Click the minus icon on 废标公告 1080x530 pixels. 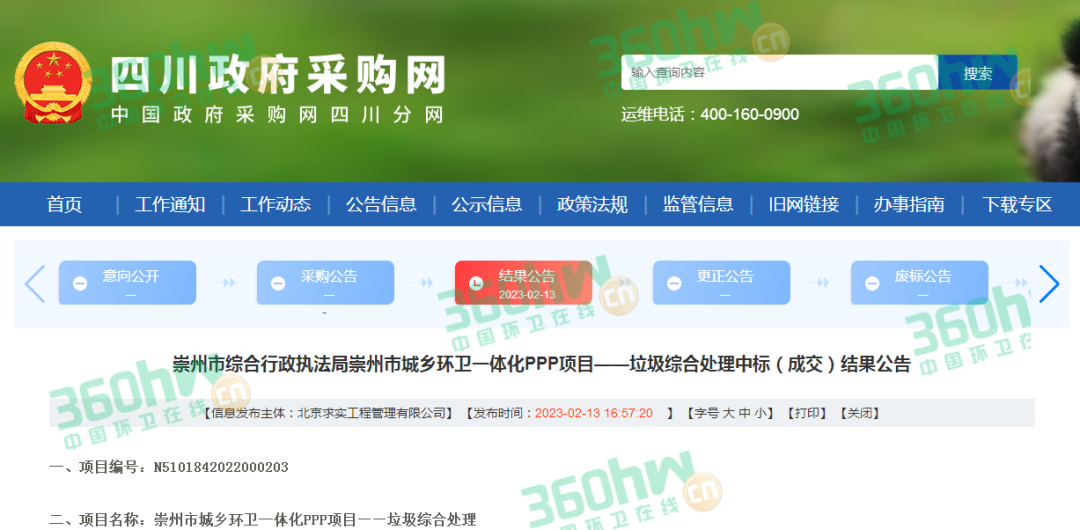tap(872, 283)
